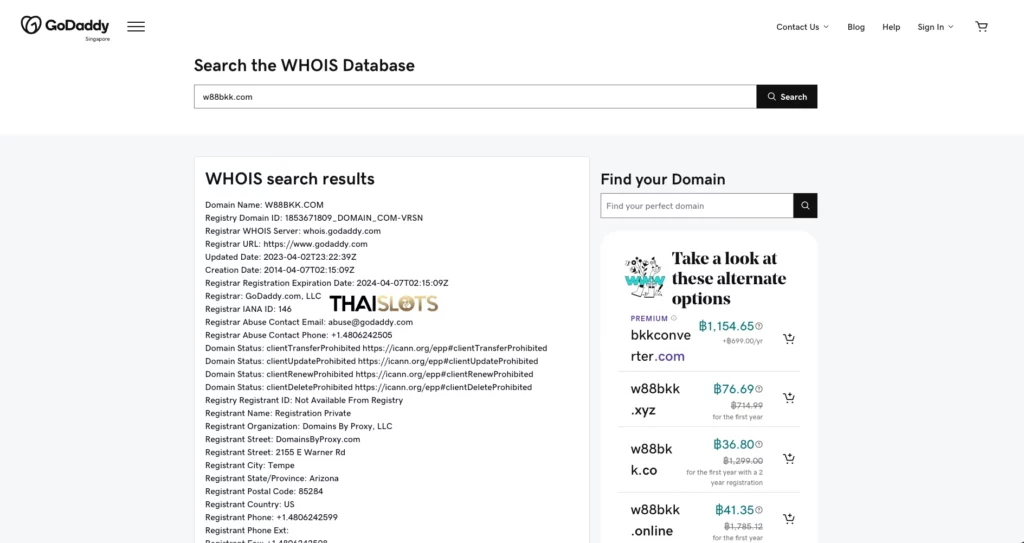Click Registrar URL https://www.godaddy.com line
Viewport: 1024px width, 543px height.
[x=286, y=244]
